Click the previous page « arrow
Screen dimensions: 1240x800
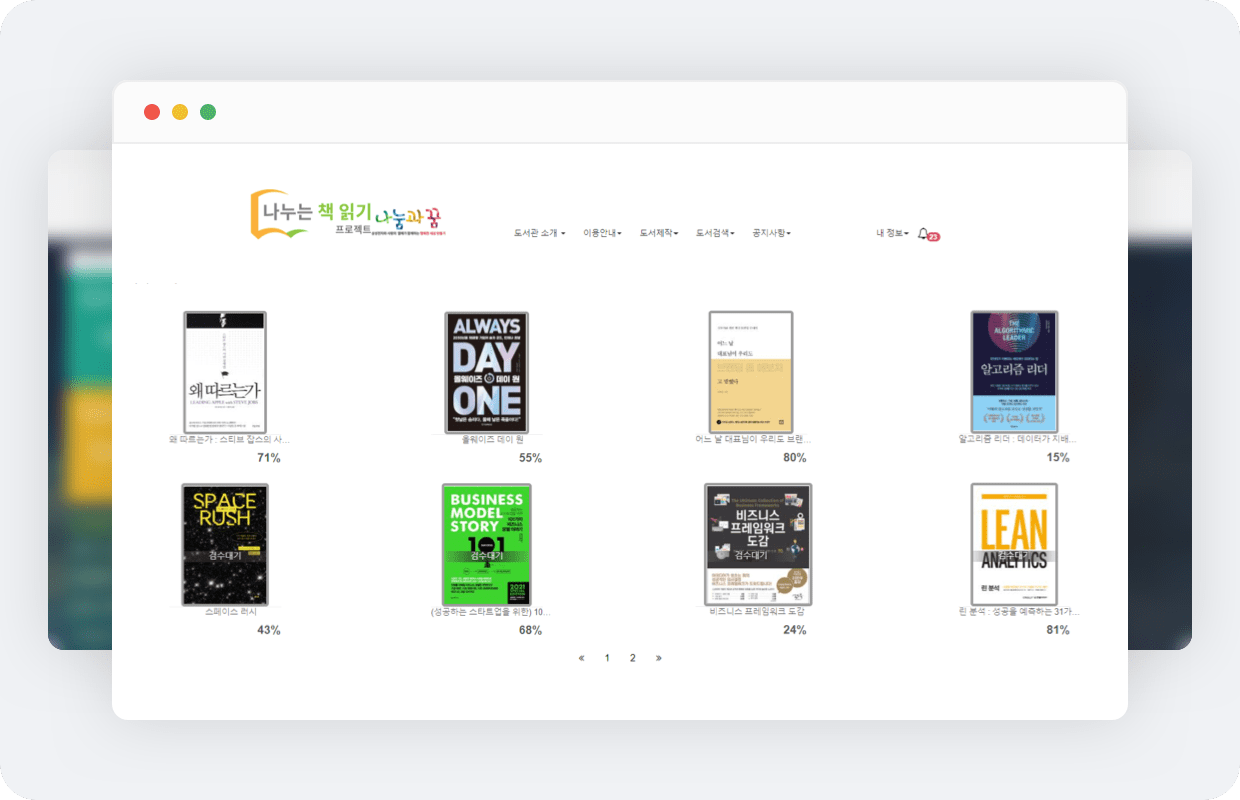pyautogui.click(x=582, y=658)
